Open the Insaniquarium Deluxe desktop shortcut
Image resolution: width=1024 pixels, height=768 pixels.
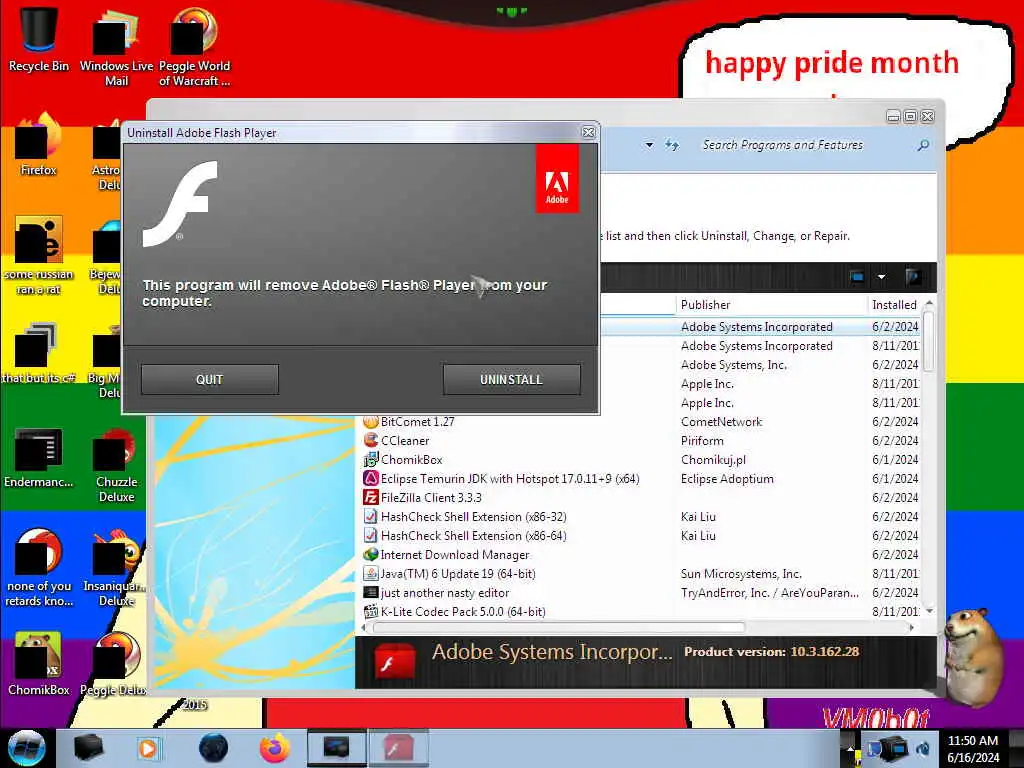(x=115, y=568)
